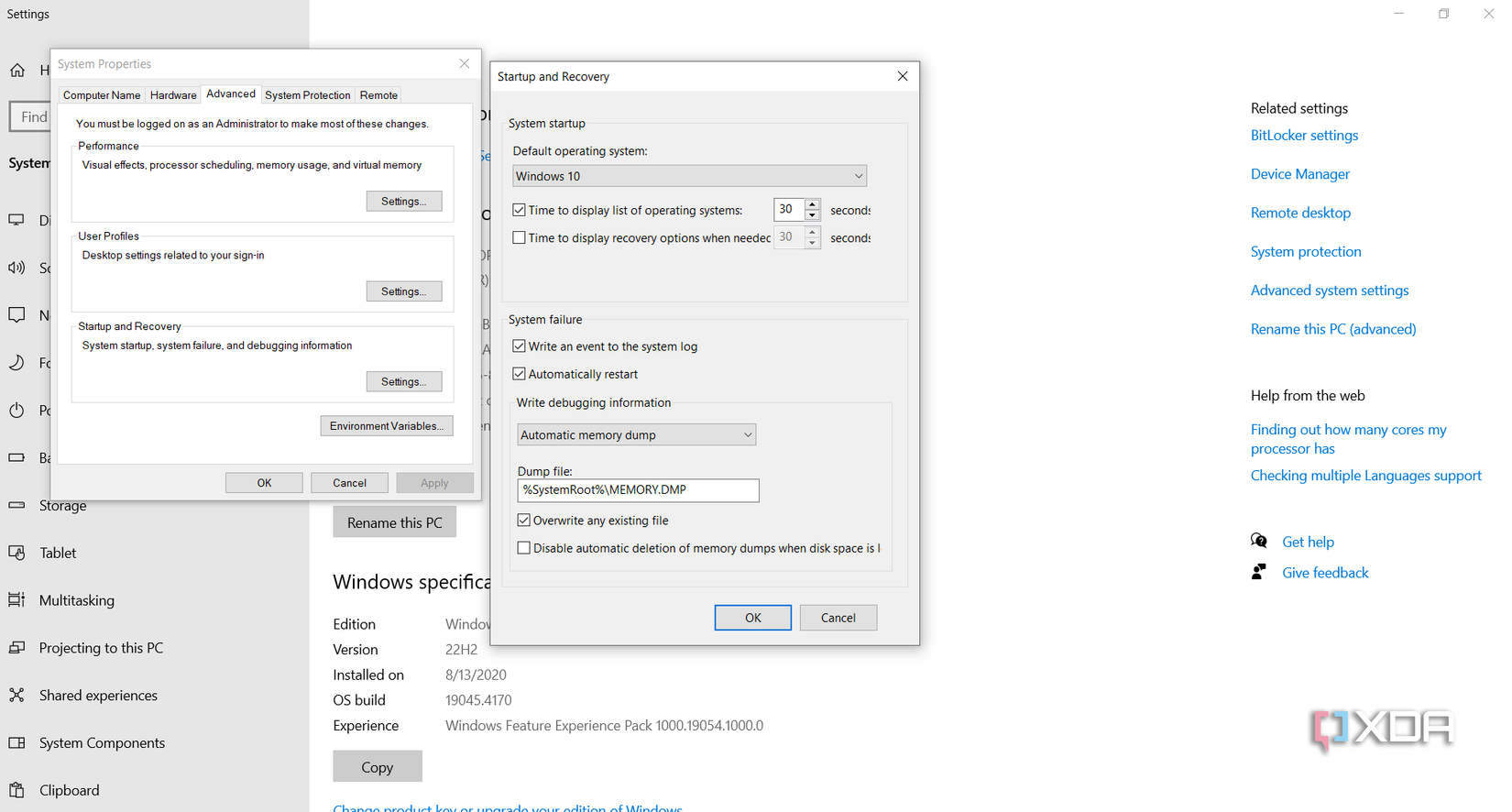Click the Notifications icon in sidebar
Image resolution: width=1512 pixels, height=812 pixels.
[16, 315]
